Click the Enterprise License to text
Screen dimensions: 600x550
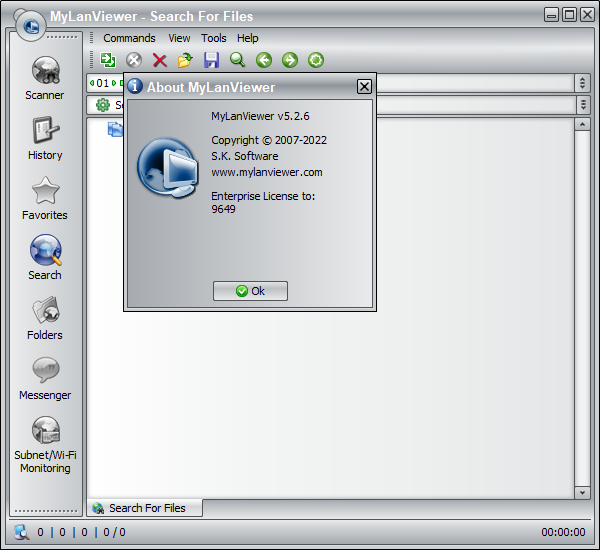point(263,196)
